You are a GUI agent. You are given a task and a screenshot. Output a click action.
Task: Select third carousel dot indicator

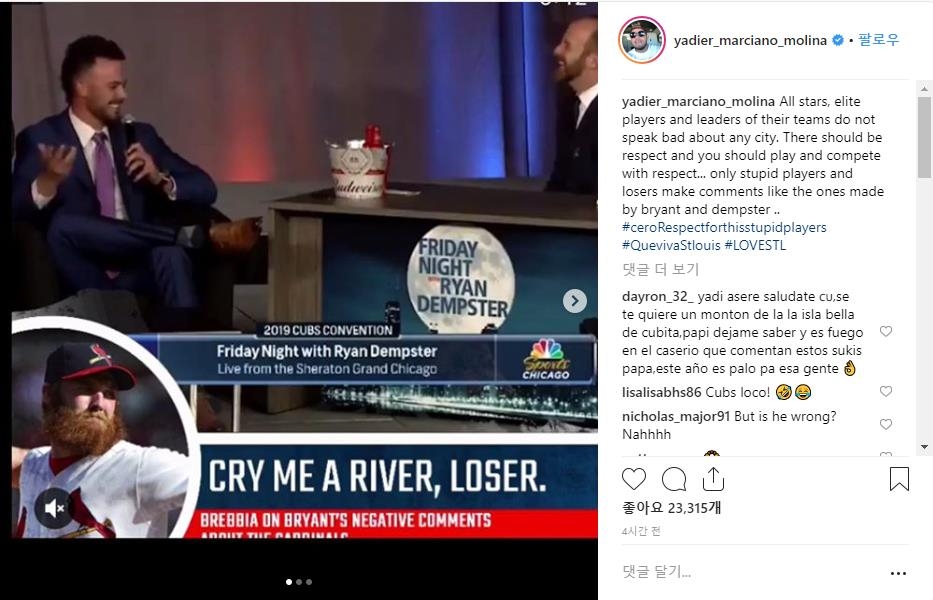coord(309,582)
